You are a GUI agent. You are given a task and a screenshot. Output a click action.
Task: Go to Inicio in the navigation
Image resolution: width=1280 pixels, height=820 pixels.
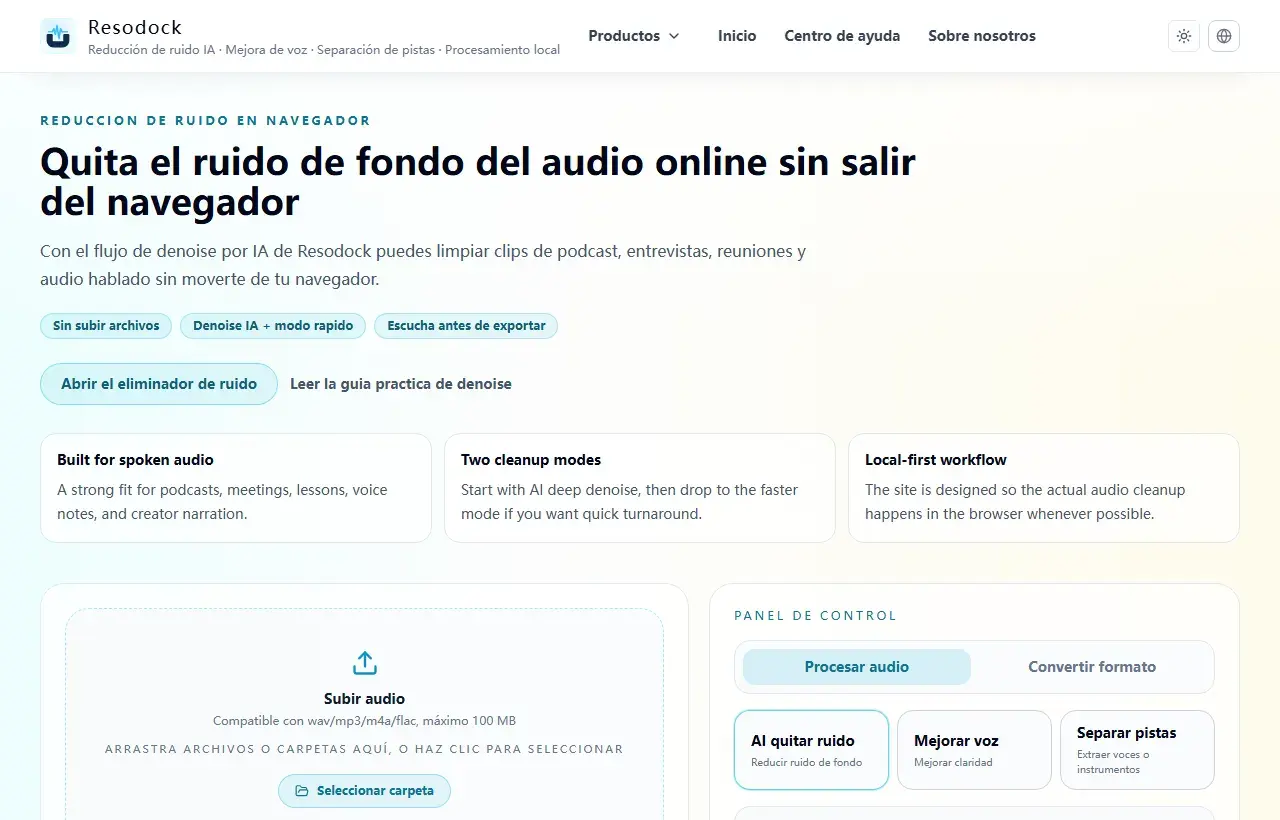(x=737, y=36)
